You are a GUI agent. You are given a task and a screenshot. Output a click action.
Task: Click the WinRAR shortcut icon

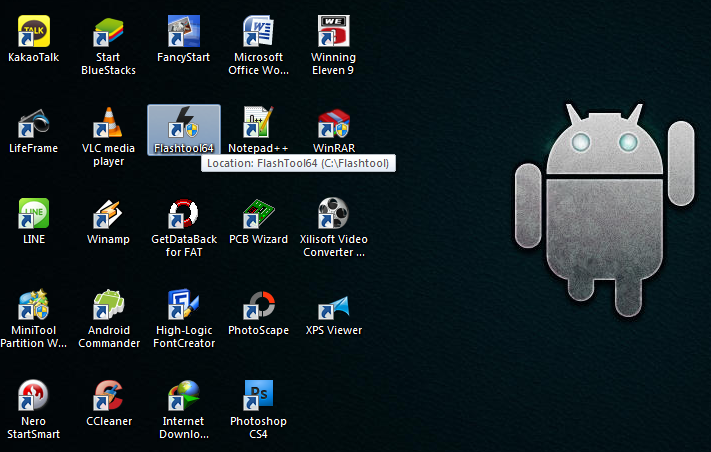[x=333, y=123]
